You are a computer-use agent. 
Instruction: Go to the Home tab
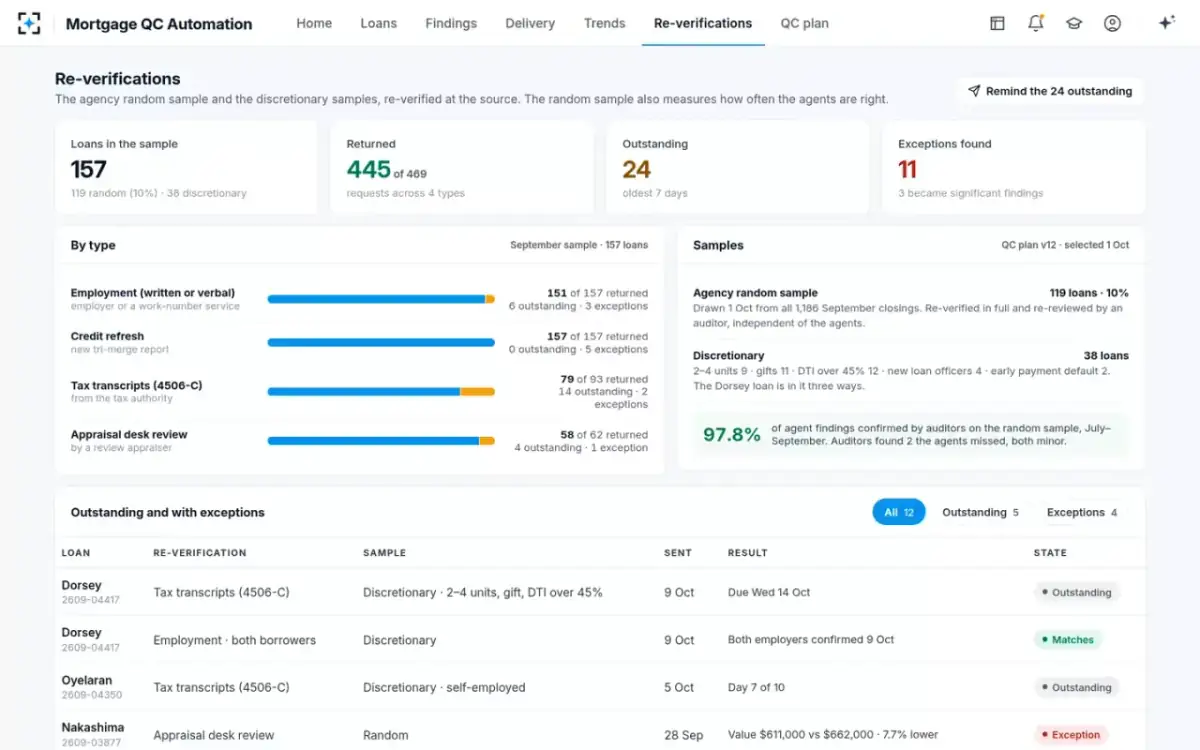tap(314, 23)
